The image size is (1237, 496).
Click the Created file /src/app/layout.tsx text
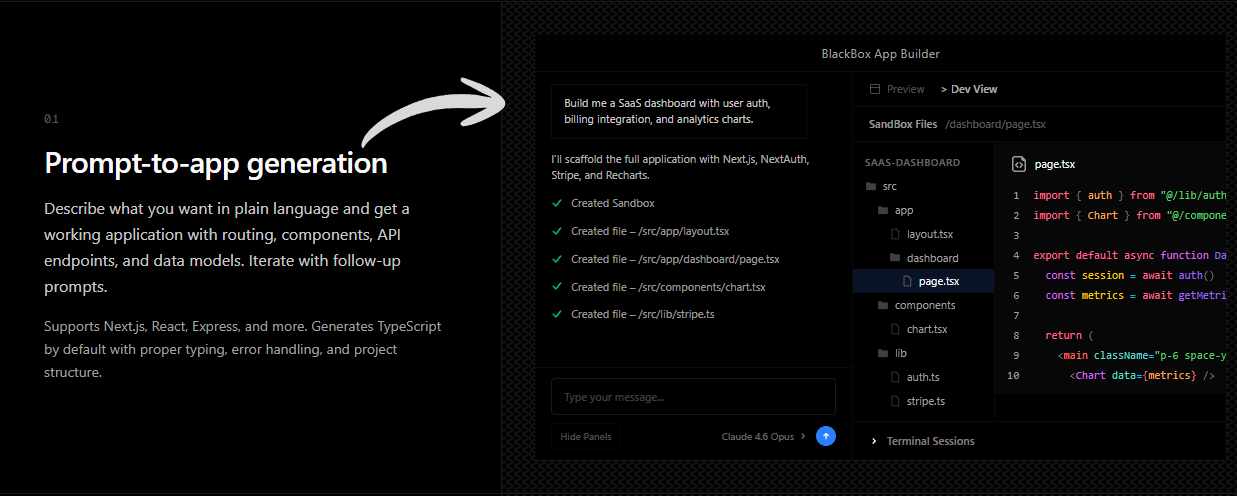pos(650,231)
